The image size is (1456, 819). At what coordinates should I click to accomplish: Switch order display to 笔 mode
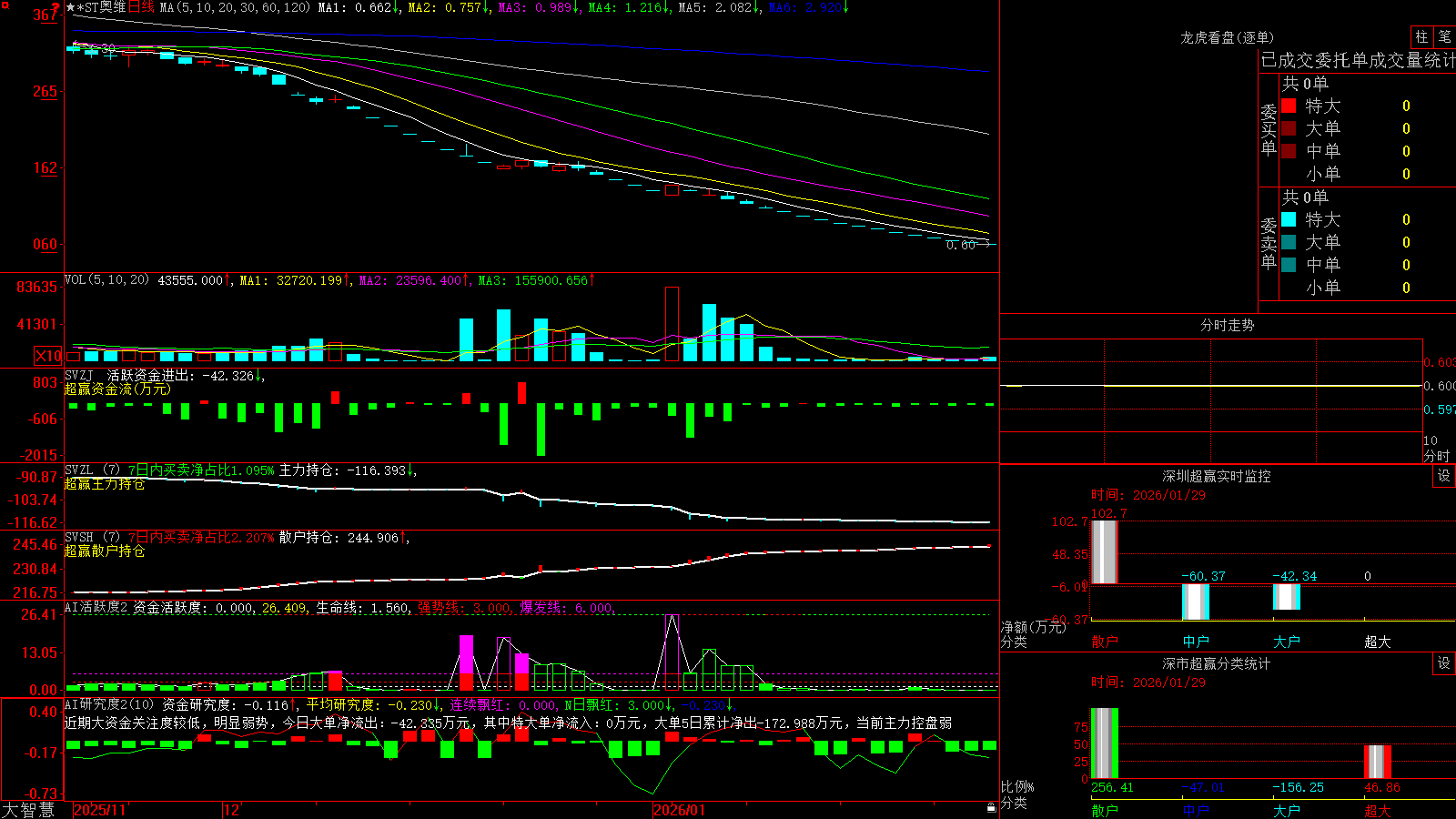coord(1444,37)
